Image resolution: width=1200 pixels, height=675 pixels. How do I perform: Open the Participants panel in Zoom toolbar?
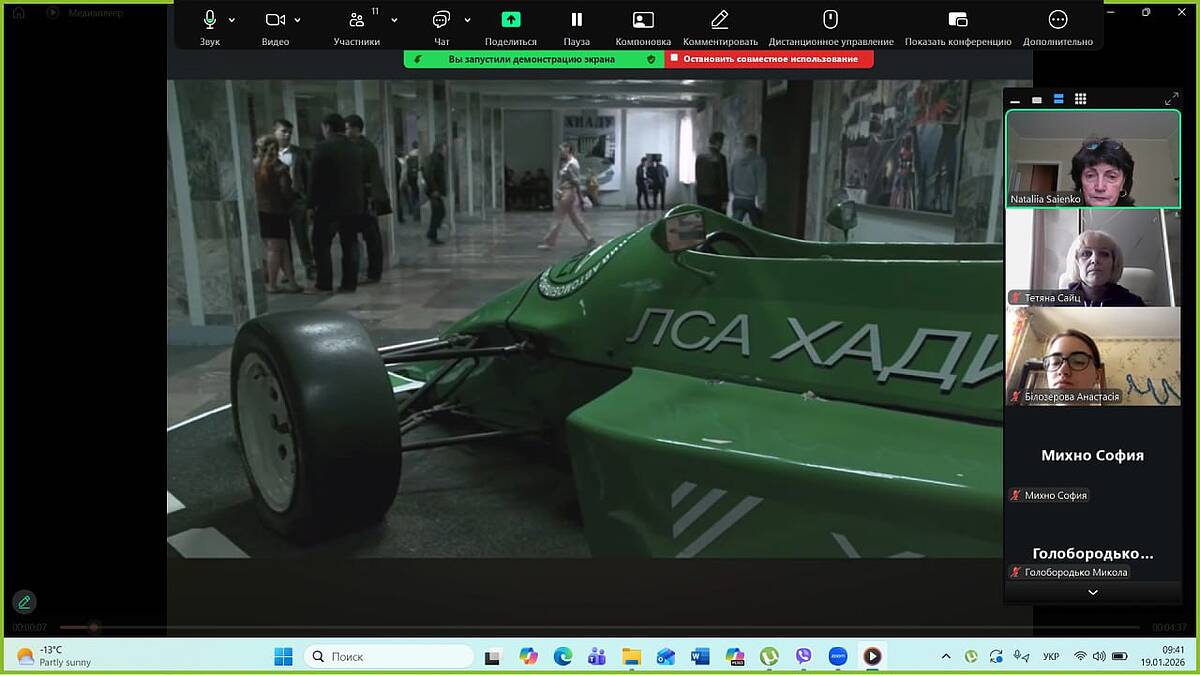click(357, 21)
